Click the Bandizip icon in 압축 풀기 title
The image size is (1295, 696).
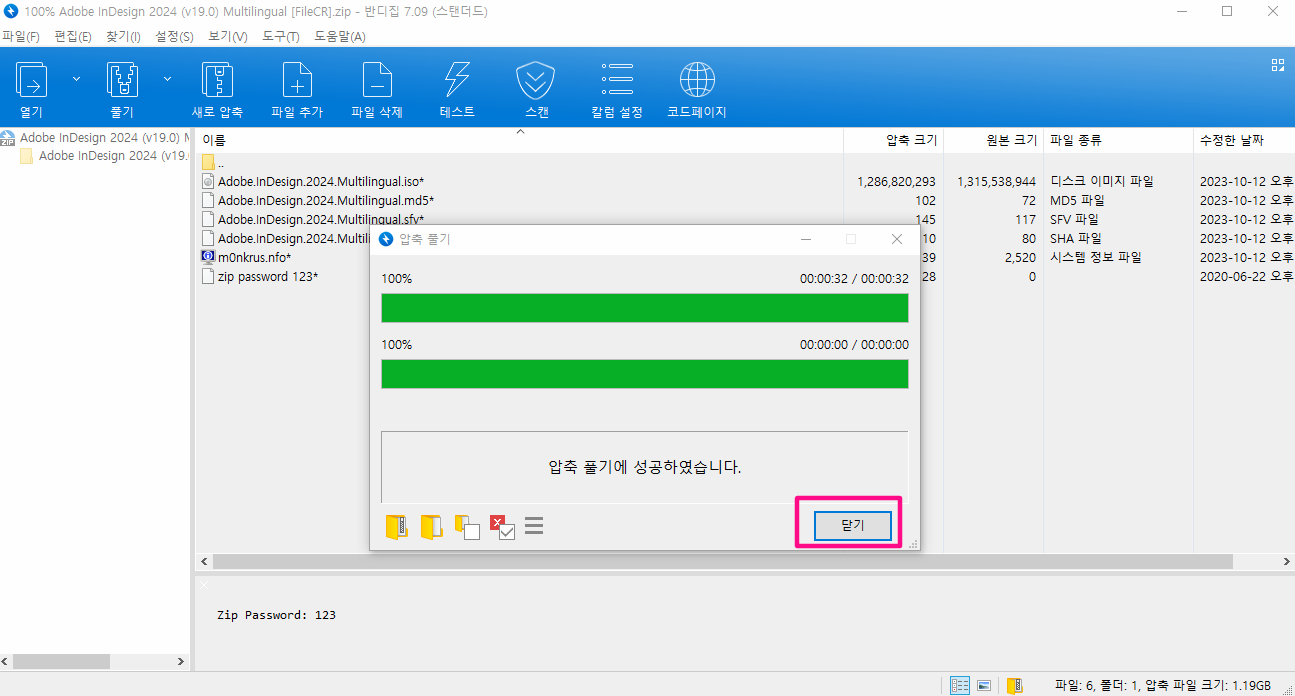[x=386, y=239]
